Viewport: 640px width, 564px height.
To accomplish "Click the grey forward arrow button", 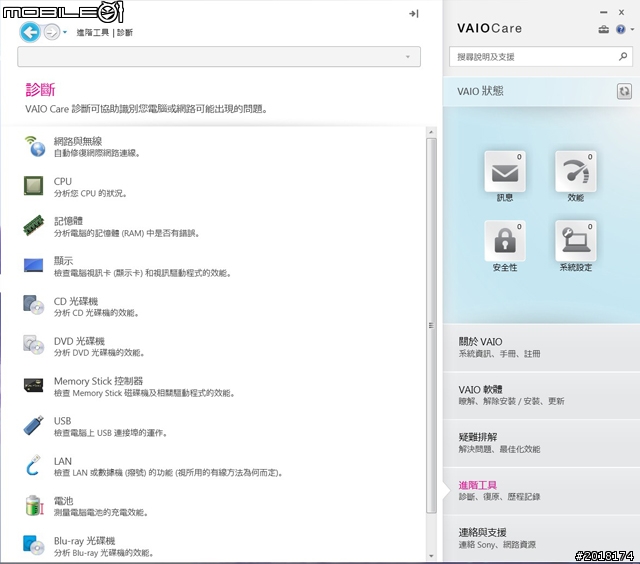I will (x=51, y=32).
